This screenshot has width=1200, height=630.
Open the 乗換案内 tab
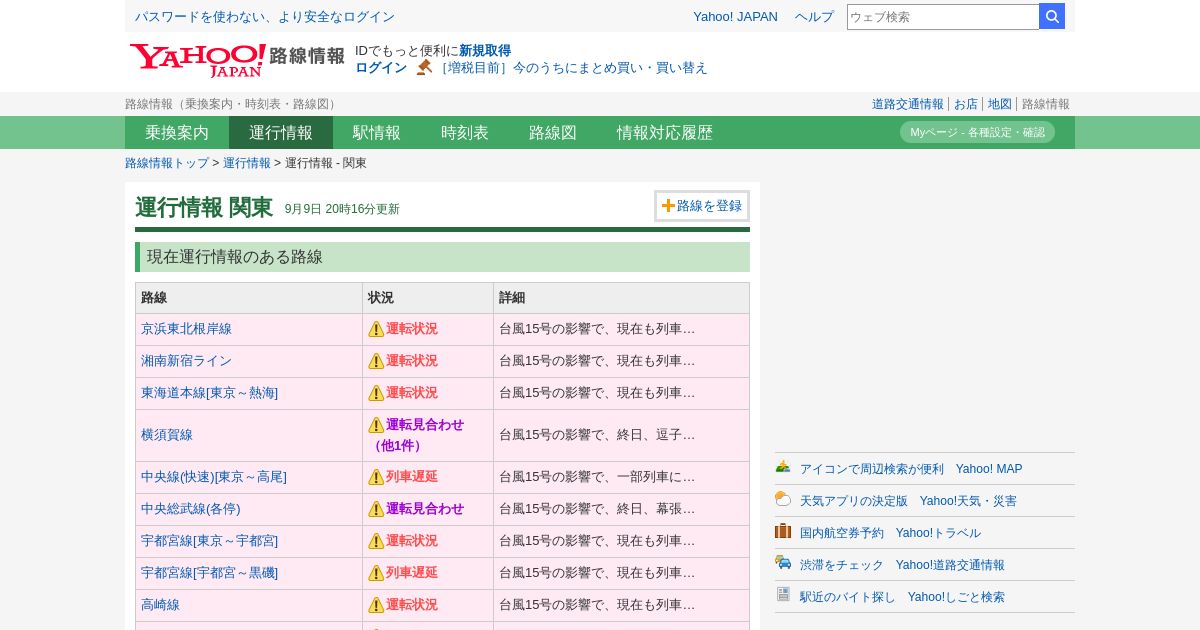coord(177,132)
